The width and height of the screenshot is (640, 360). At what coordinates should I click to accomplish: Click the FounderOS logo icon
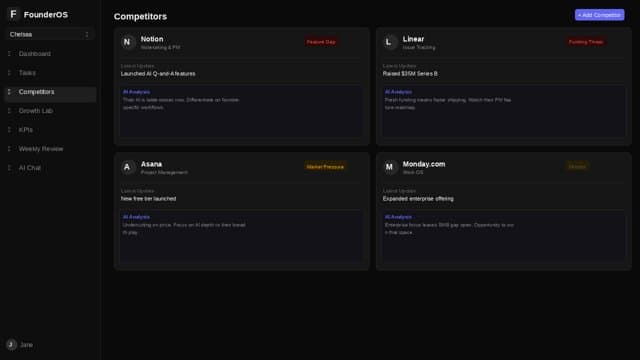pos(13,14)
